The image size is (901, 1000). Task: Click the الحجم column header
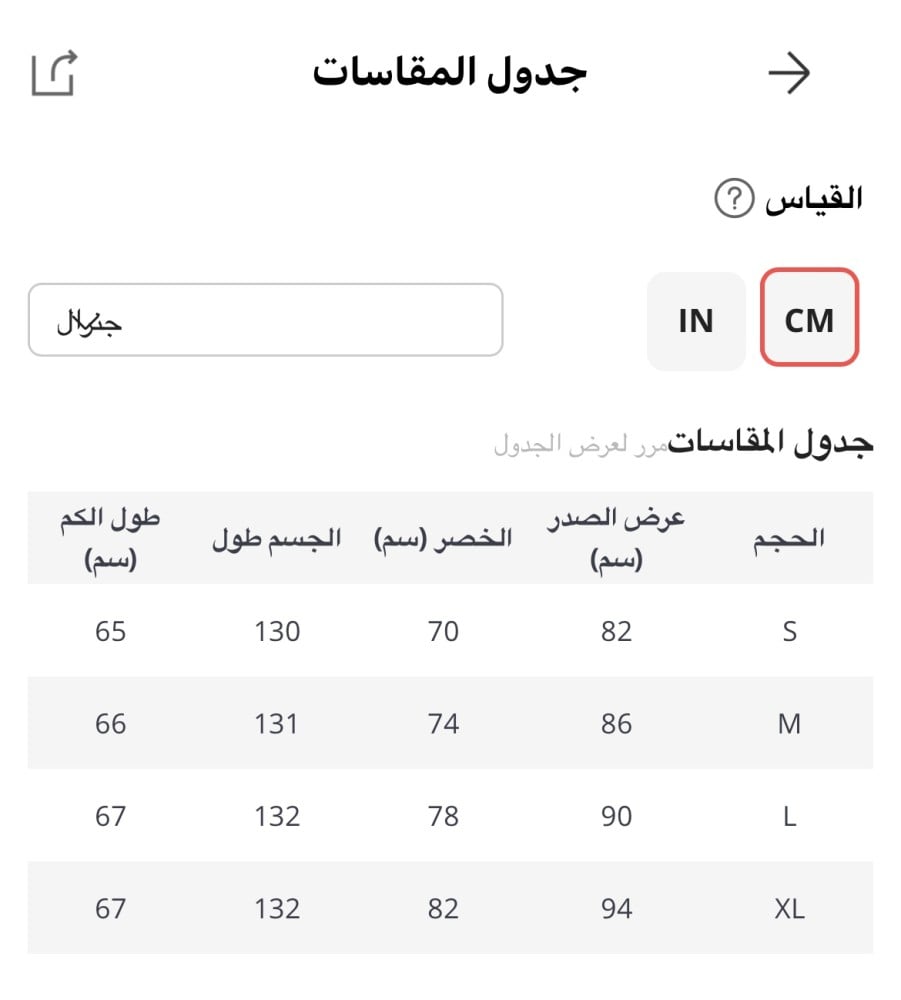point(789,538)
